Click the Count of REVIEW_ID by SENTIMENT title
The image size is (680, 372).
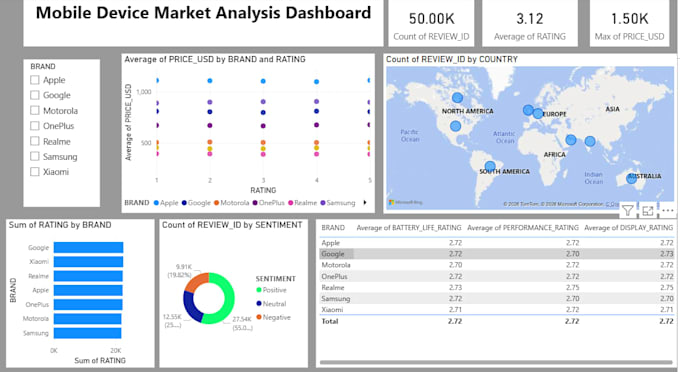(232, 225)
